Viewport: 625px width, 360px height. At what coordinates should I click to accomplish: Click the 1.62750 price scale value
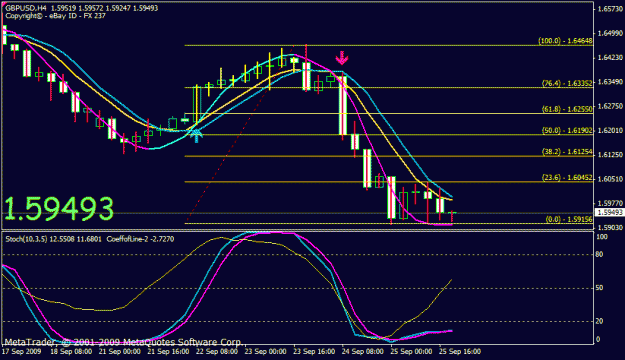(610, 106)
